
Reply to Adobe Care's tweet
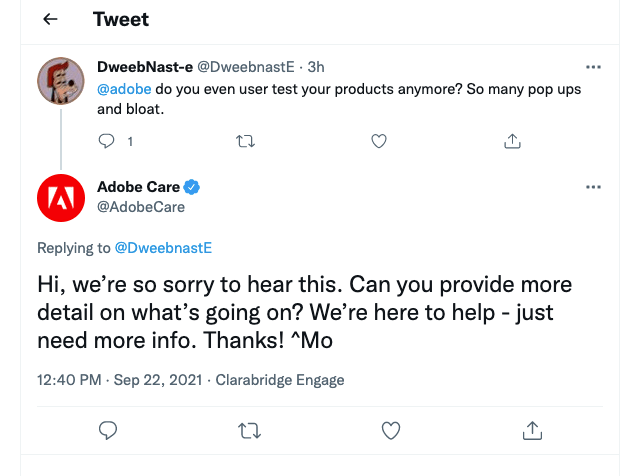click(x=110, y=430)
